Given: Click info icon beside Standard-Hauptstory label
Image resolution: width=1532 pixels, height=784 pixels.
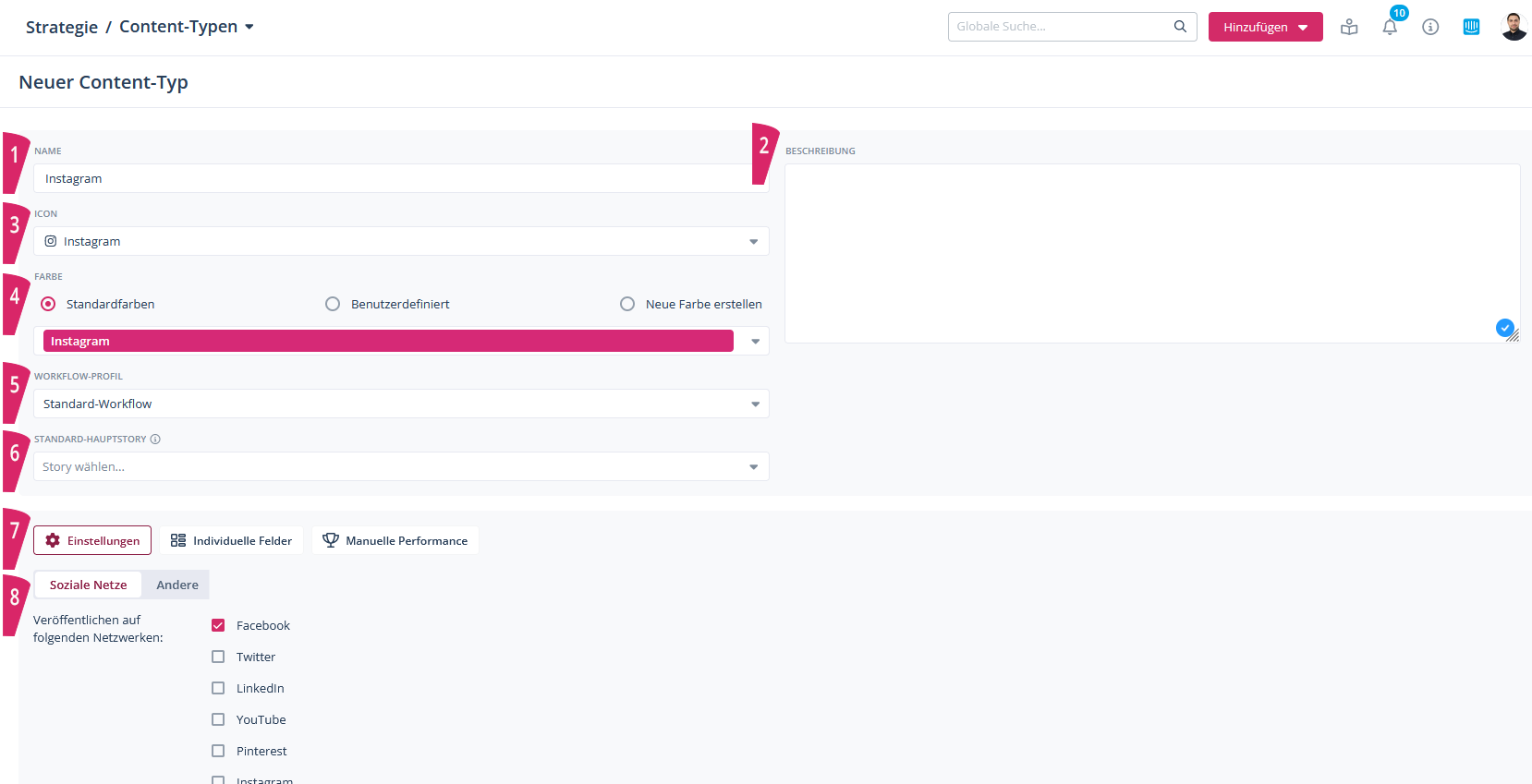Looking at the screenshot, I should pos(155,440).
